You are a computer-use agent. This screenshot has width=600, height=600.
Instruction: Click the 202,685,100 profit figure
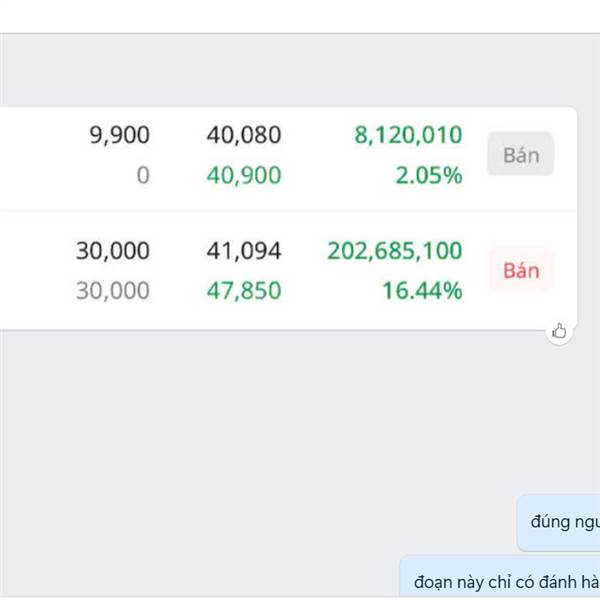[x=395, y=251]
